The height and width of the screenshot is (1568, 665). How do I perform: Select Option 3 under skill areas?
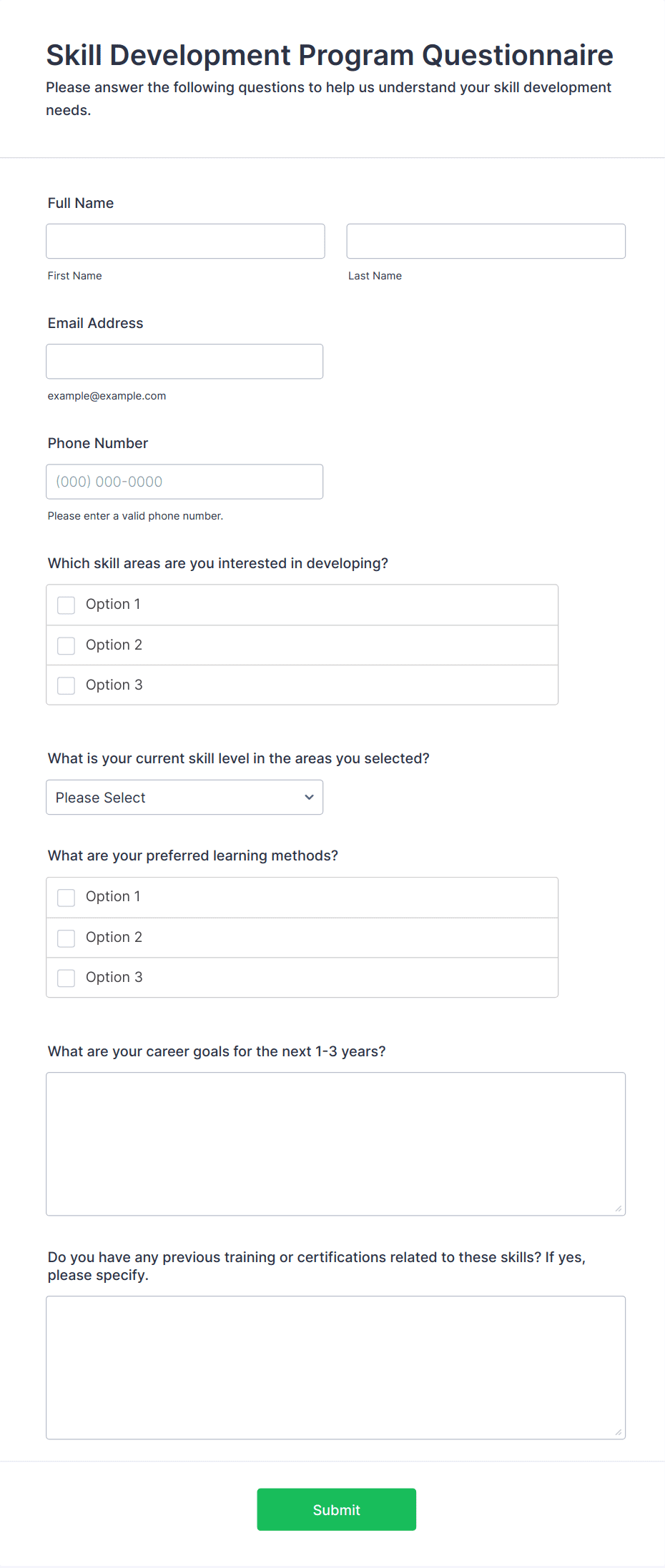pos(66,685)
